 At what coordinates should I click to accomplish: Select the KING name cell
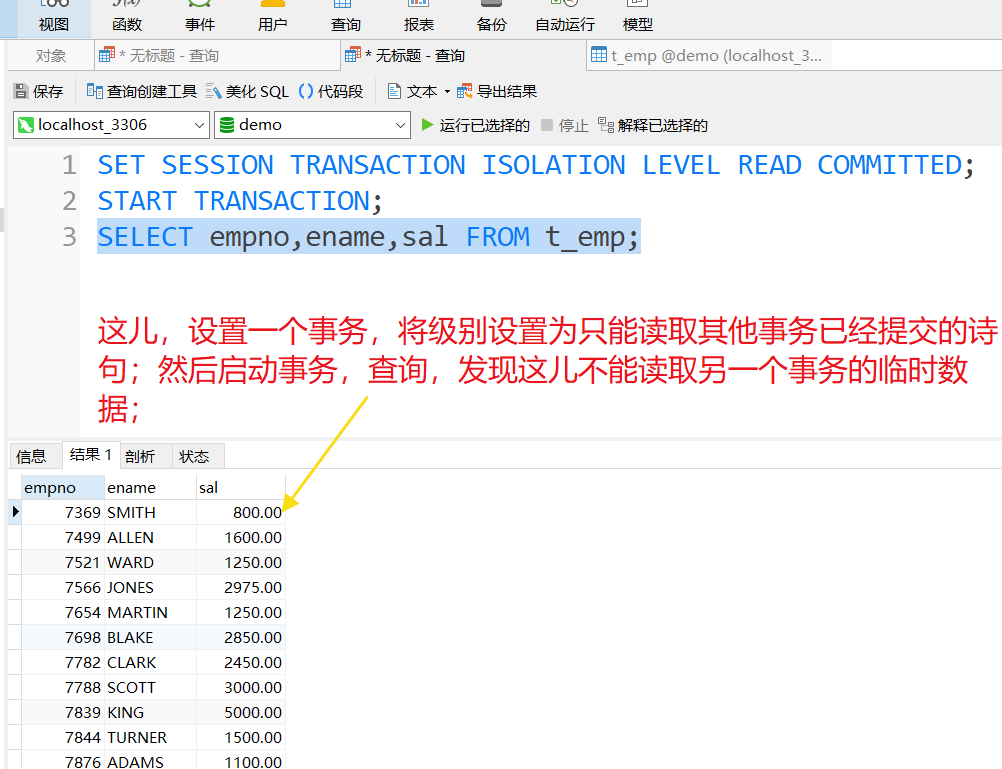[x=150, y=712]
